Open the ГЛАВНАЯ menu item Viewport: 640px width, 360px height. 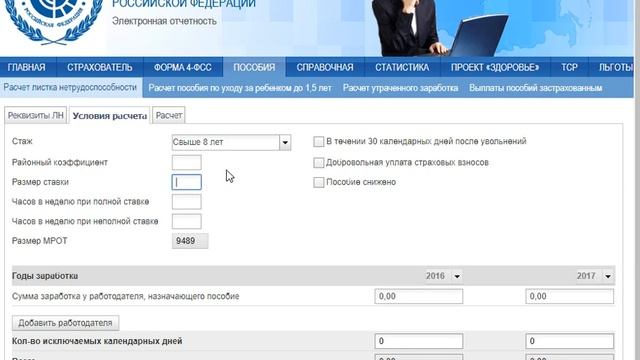coord(27,67)
